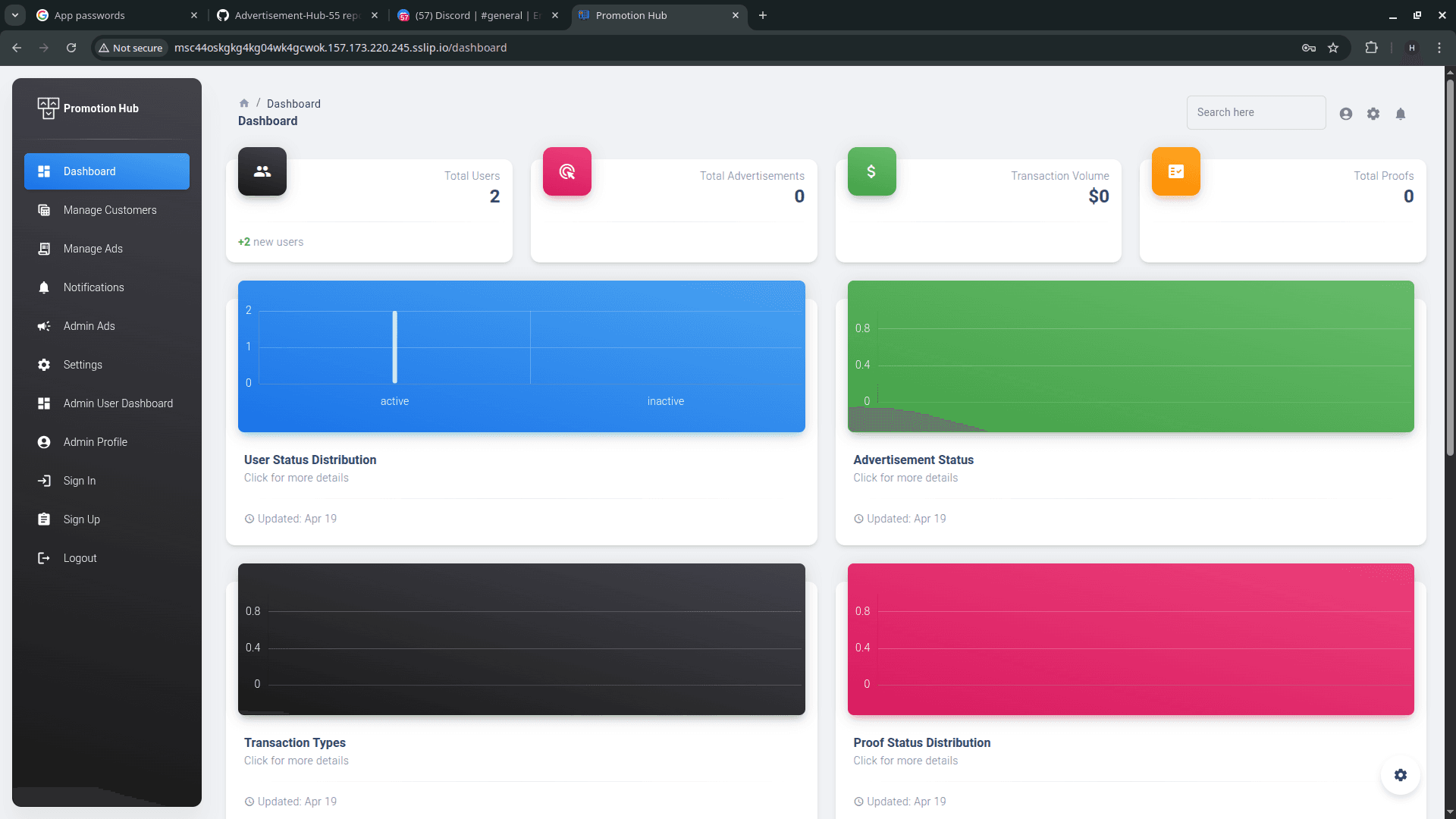This screenshot has height=819, width=1456.
Task: Open the notification bell in the header
Action: [1401, 114]
